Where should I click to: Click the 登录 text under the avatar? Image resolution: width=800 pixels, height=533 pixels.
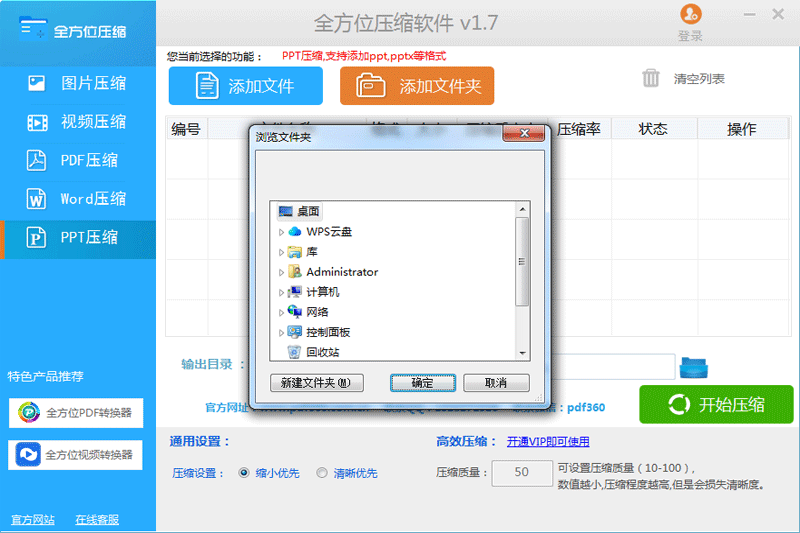click(690, 36)
